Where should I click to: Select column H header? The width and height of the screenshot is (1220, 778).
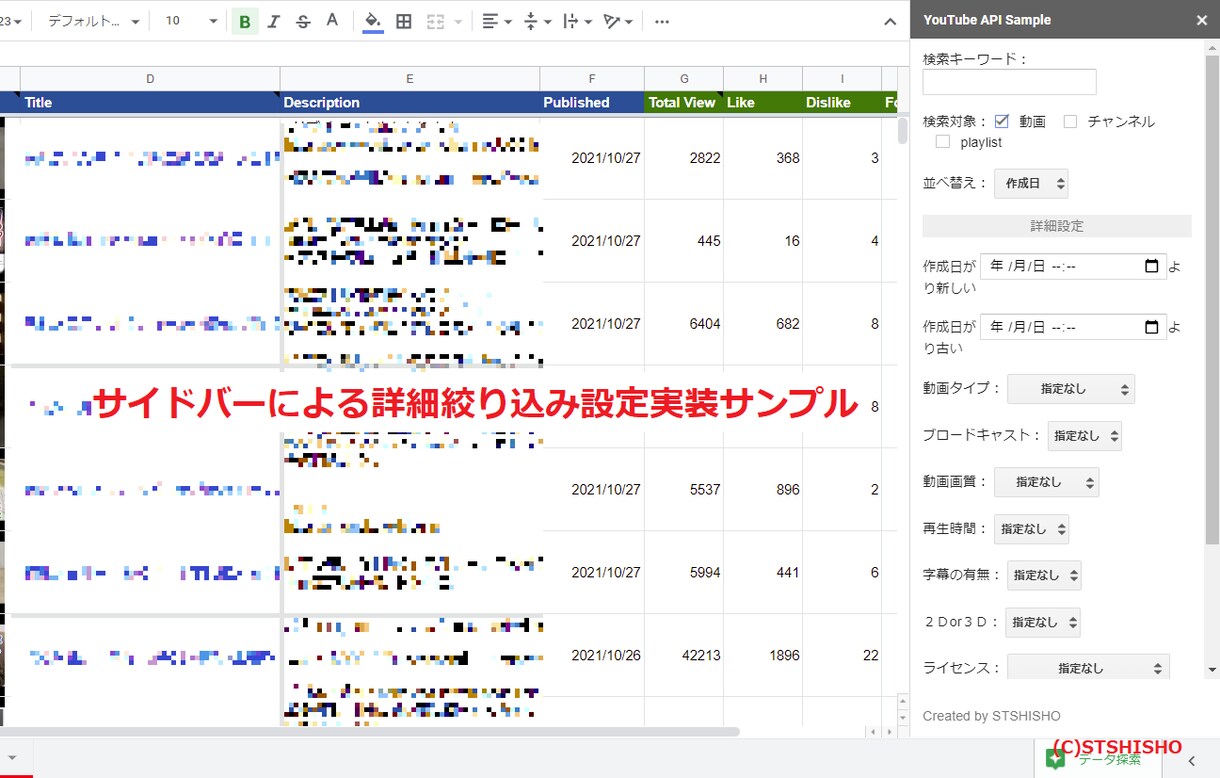click(763, 79)
